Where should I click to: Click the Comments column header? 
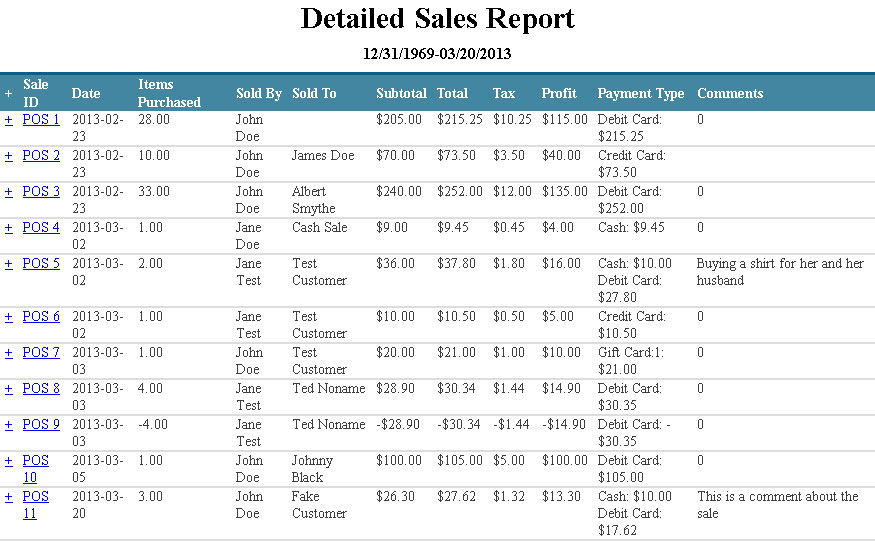730,94
